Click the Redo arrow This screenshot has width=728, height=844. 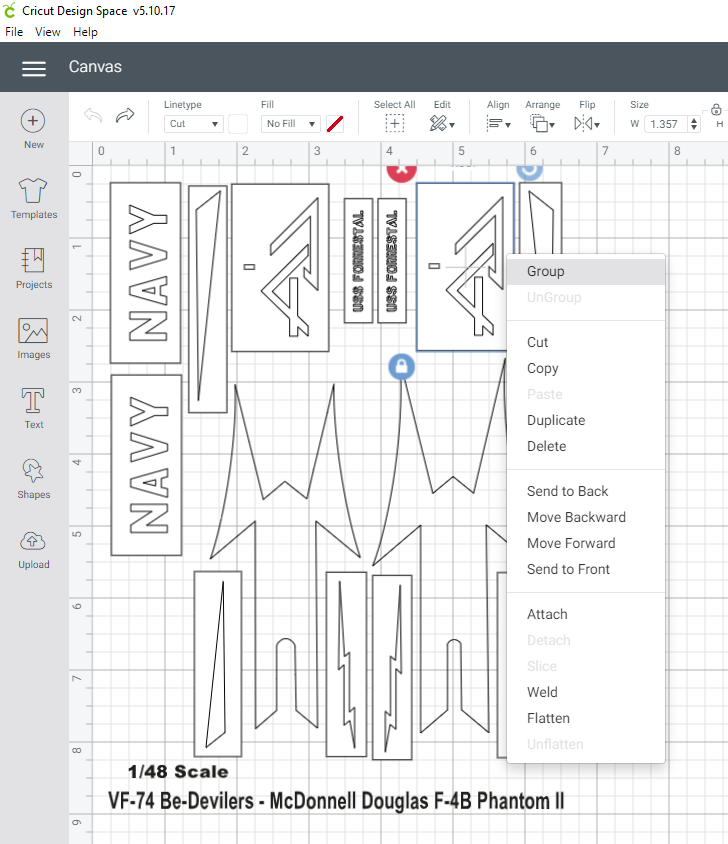pyautogui.click(x=125, y=116)
